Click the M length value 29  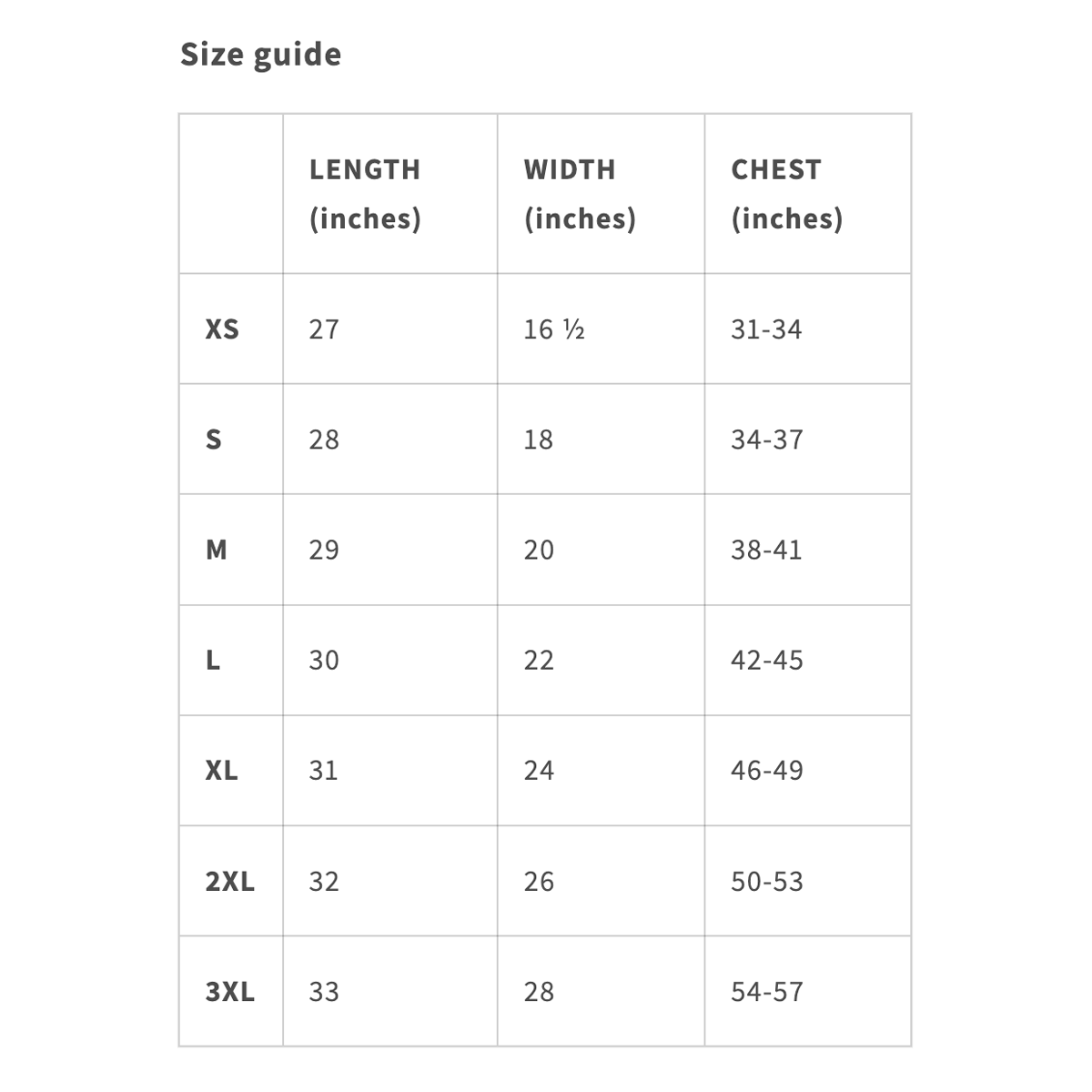point(324,550)
